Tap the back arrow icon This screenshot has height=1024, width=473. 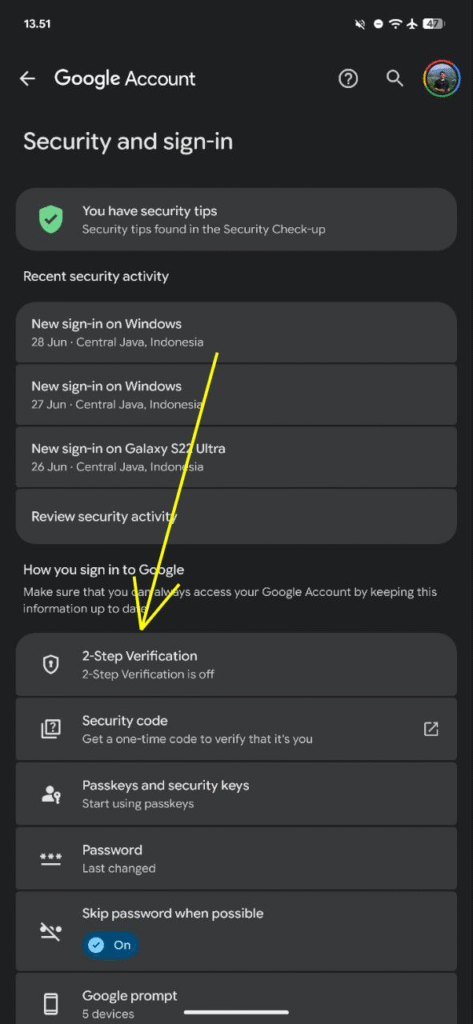(27, 79)
